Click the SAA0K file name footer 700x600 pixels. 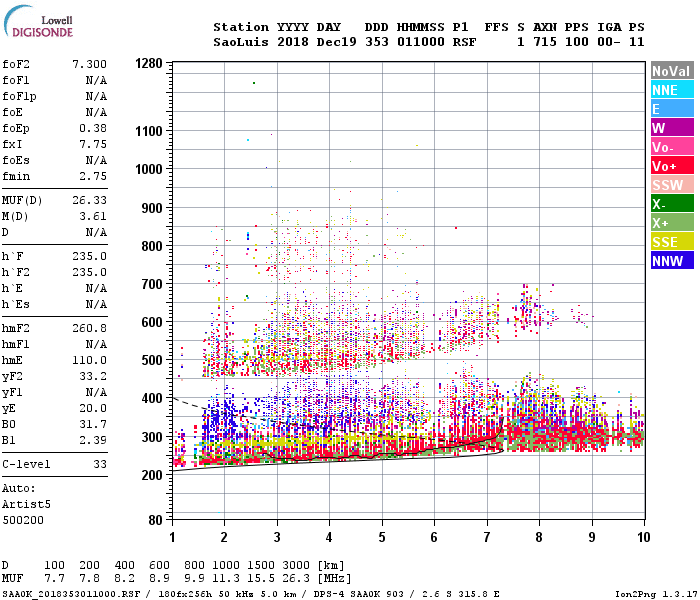(71, 594)
